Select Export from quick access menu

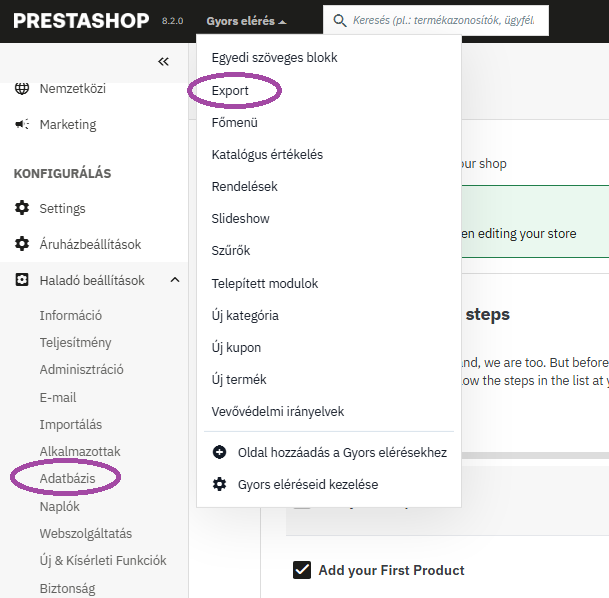(x=230, y=90)
